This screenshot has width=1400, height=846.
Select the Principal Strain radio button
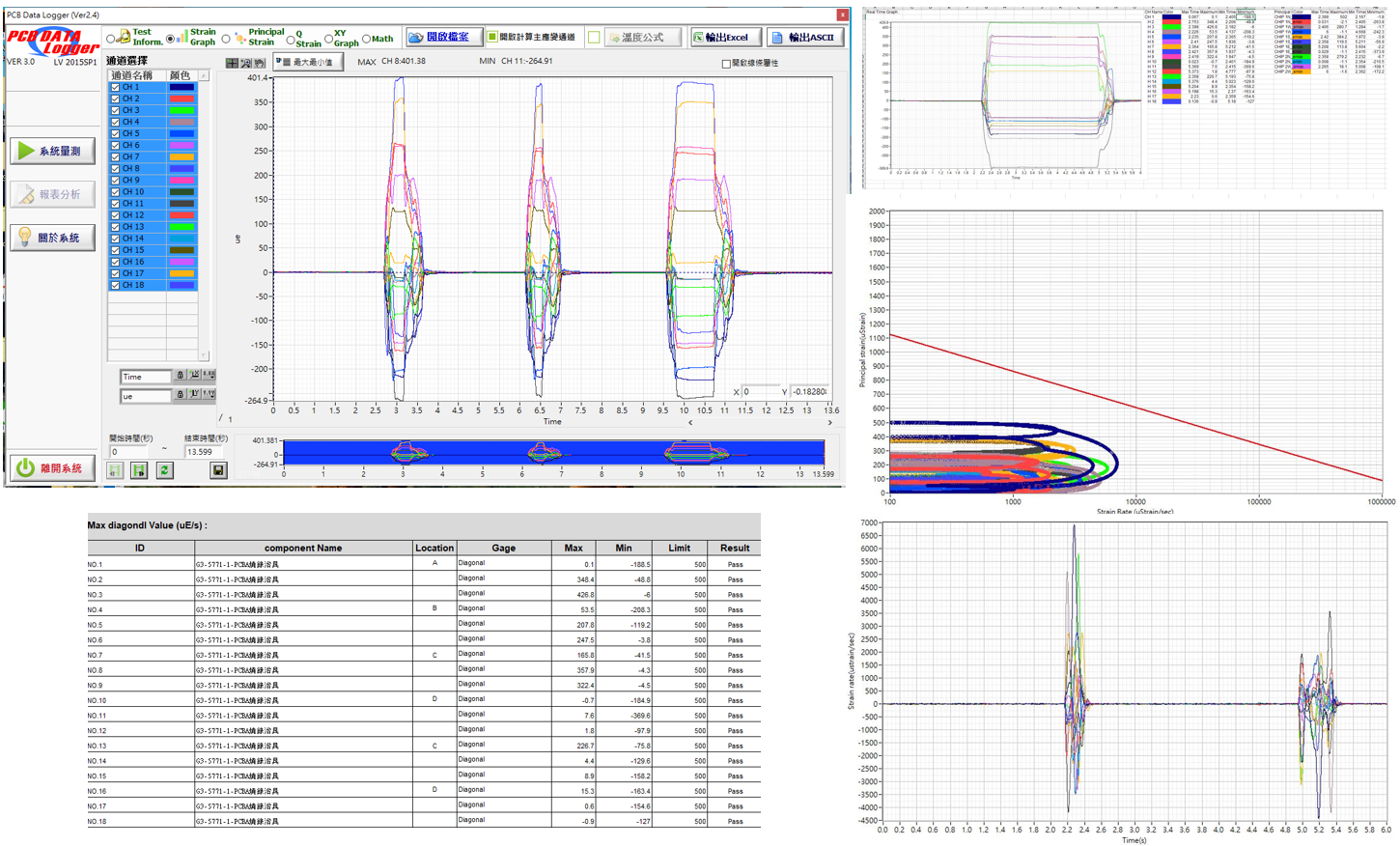pyautogui.click(x=226, y=40)
